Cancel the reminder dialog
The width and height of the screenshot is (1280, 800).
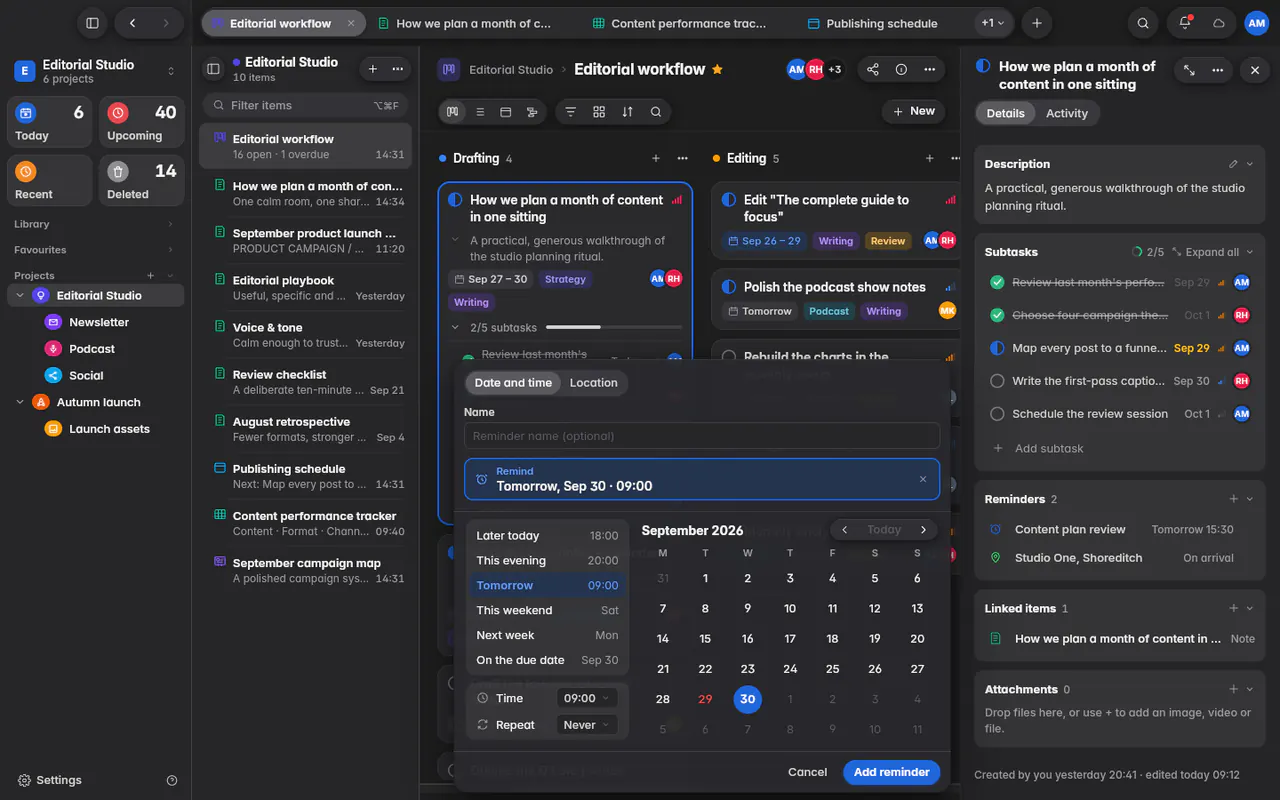pyautogui.click(x=807, y=772)
